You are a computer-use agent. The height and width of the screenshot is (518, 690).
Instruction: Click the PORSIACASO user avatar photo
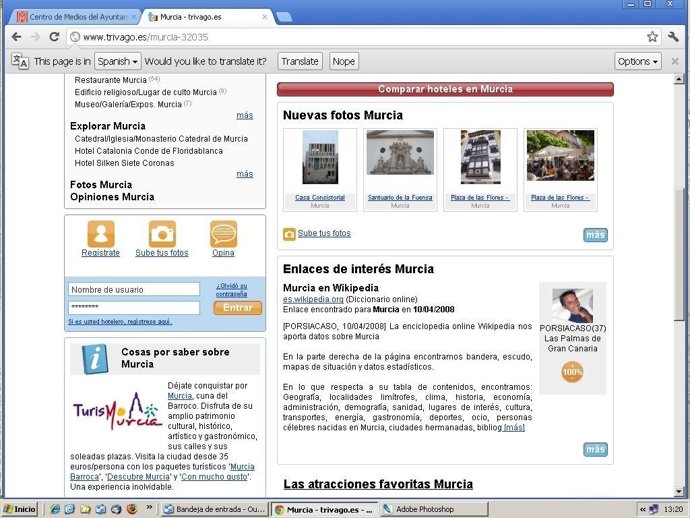click(572, 305)
